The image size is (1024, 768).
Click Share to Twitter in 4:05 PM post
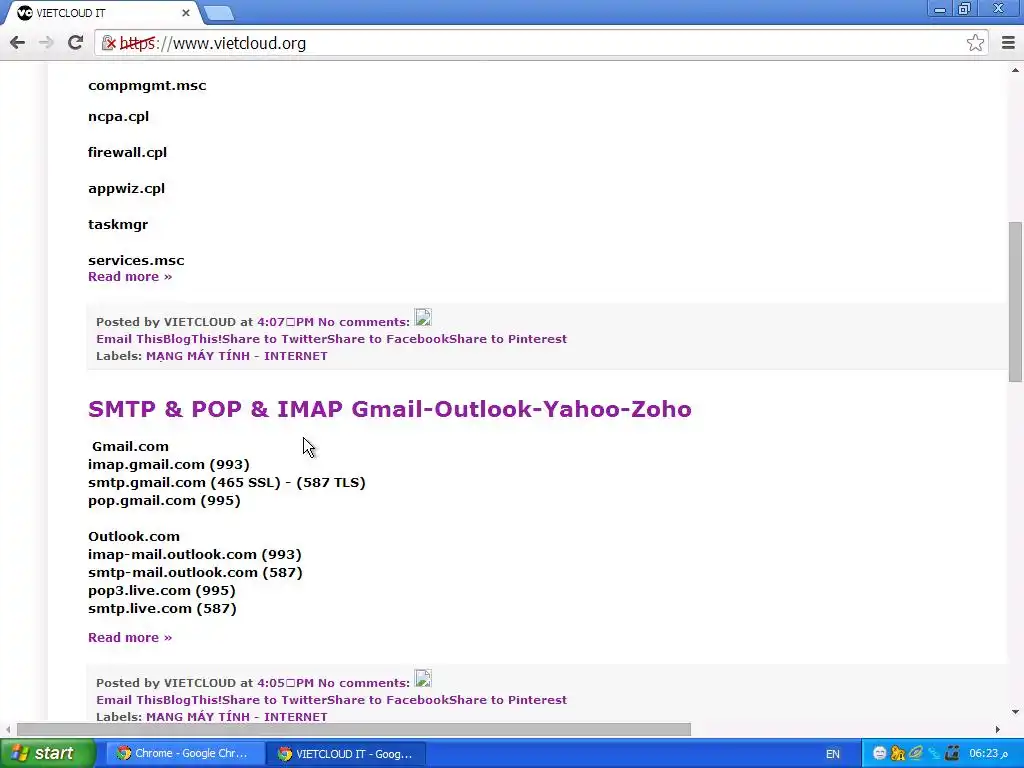(274, 700)
